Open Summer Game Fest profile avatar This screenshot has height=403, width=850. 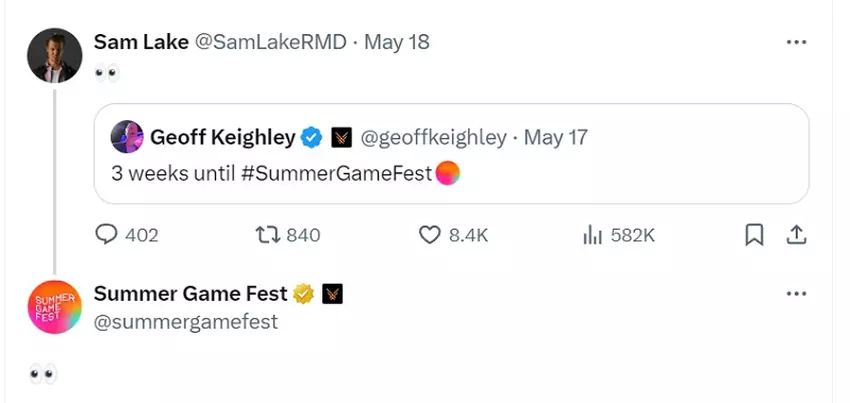coord(54,306)
